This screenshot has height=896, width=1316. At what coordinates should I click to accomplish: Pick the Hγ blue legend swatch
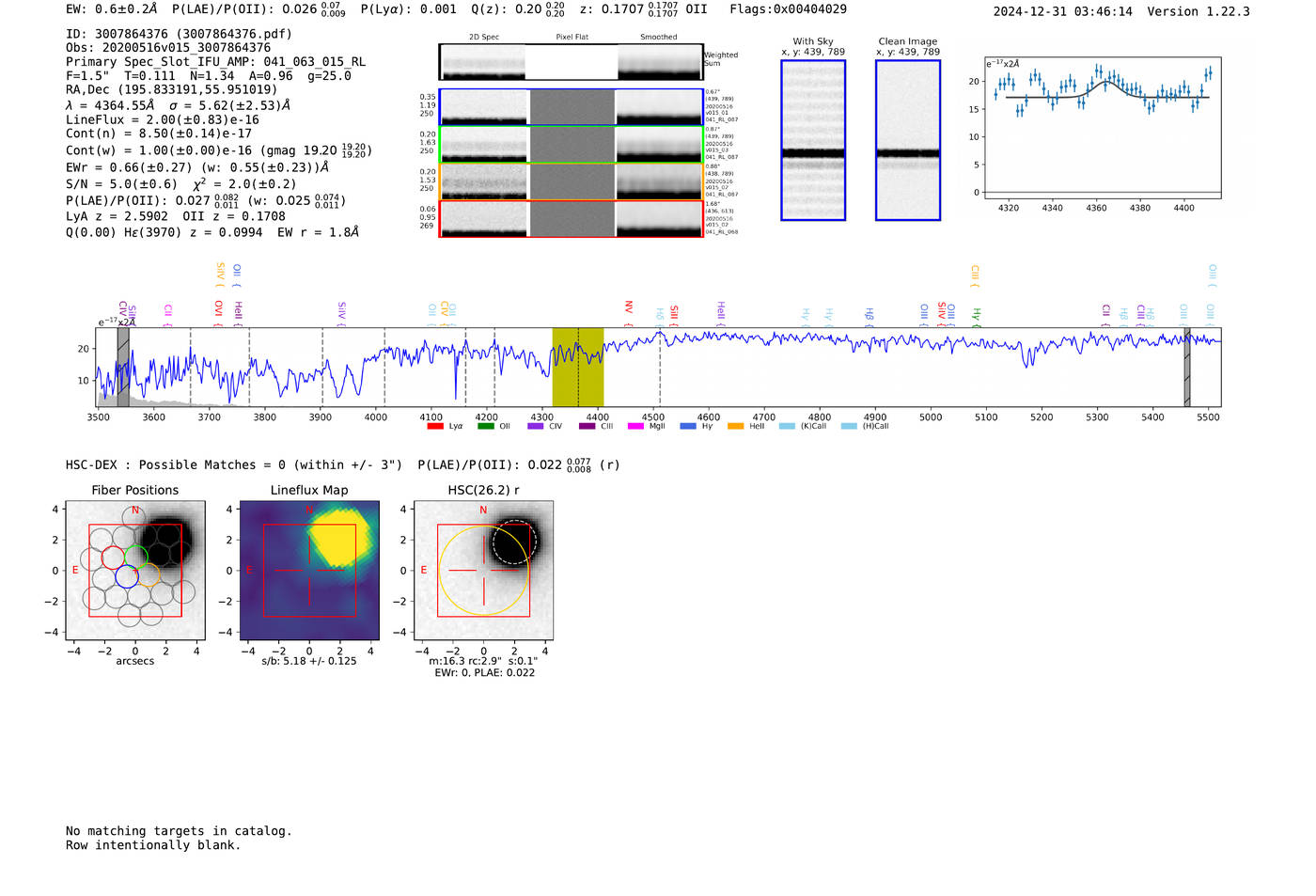(688, 426)
